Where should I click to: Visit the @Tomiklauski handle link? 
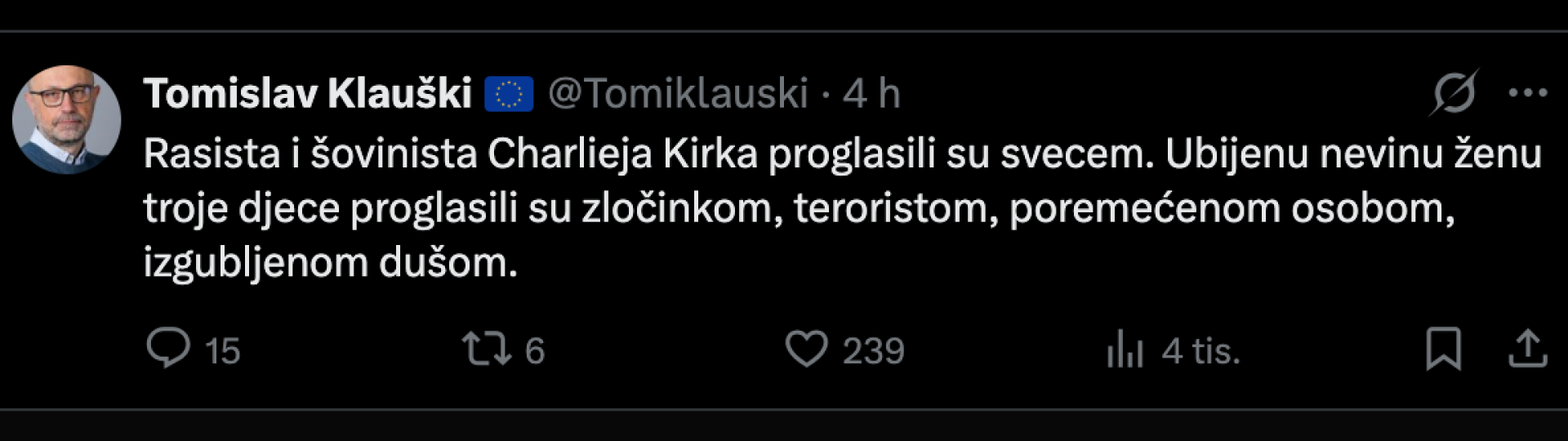678,93
